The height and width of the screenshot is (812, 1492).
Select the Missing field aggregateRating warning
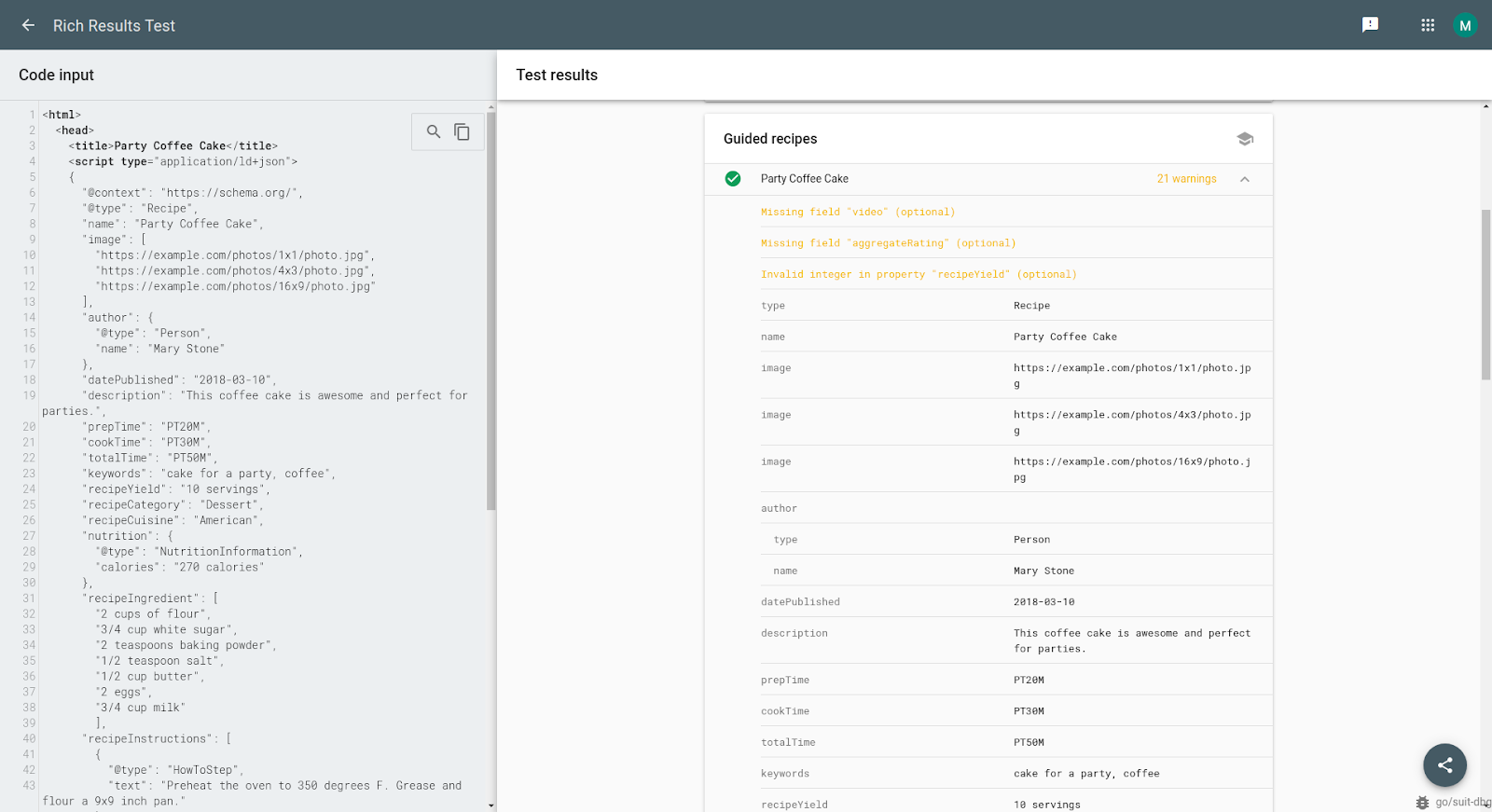(x=888, y=243)
